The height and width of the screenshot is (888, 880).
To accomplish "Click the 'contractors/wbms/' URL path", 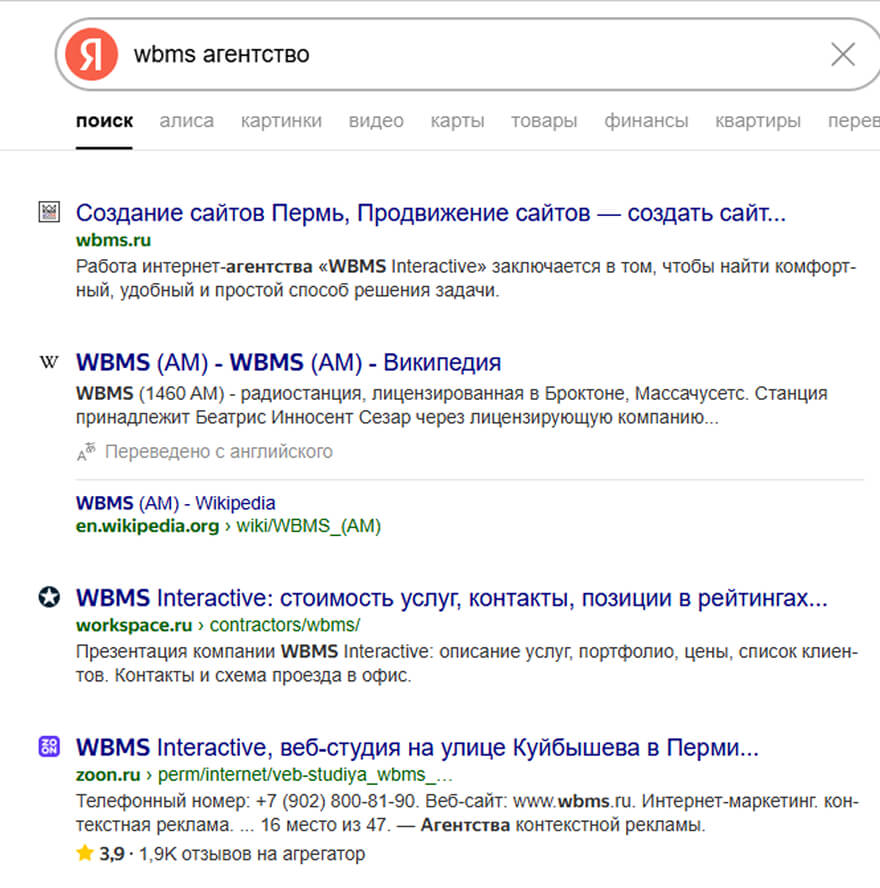I will tap(285, 625).
